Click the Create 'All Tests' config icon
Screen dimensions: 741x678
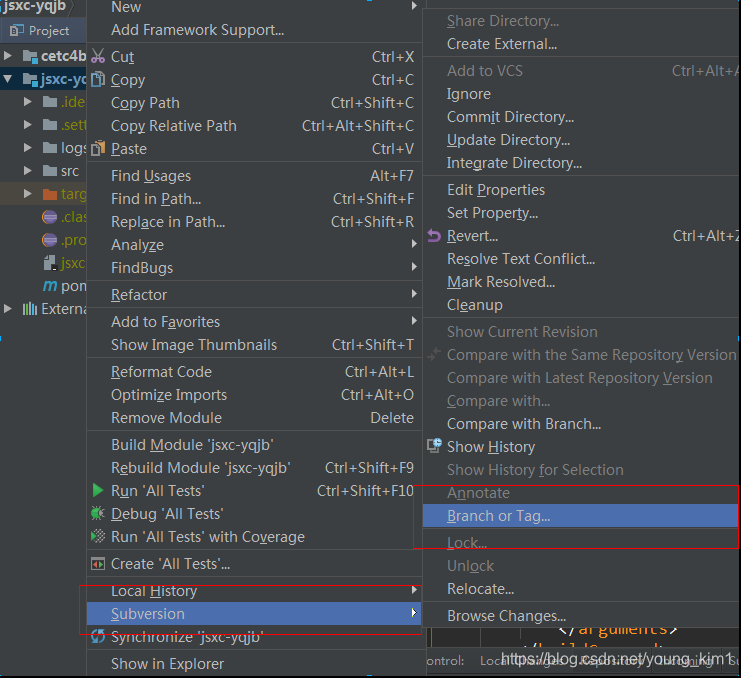tap(98, 563)
